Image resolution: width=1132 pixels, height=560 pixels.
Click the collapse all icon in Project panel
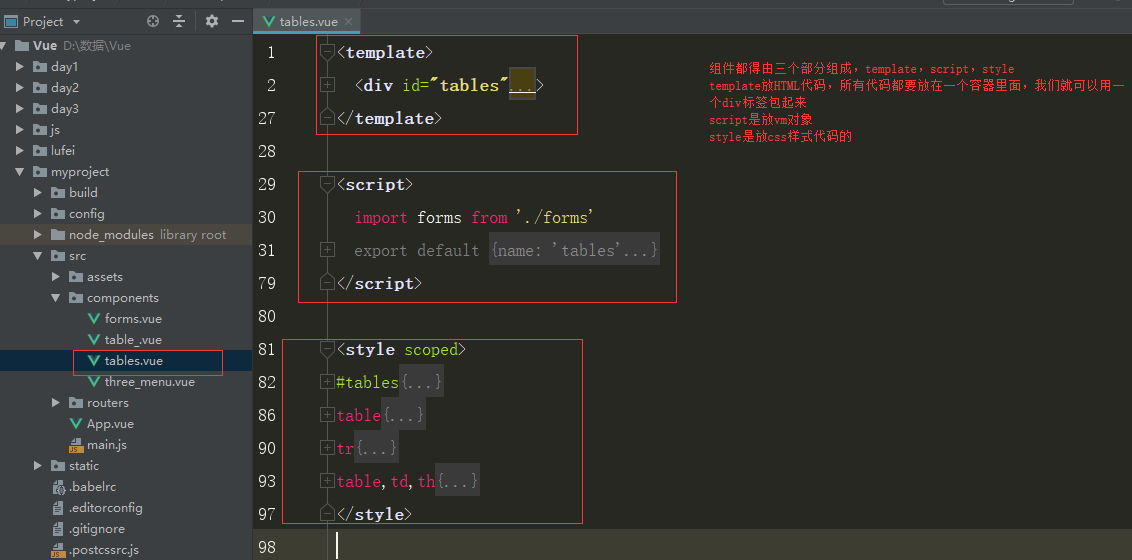coord(179,22)
